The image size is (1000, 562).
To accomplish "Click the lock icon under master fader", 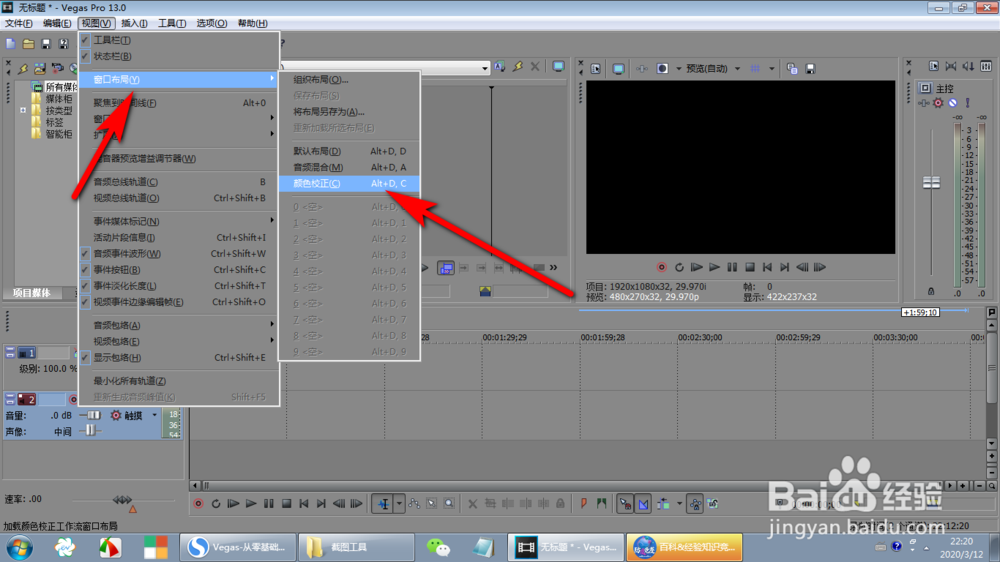I will tap(931, 292).
